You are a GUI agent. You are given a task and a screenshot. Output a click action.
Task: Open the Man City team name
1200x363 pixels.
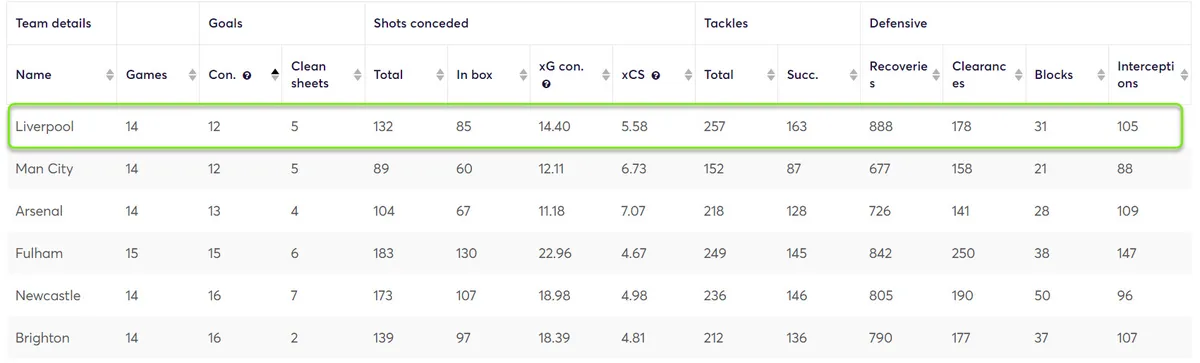click(44, 169)
